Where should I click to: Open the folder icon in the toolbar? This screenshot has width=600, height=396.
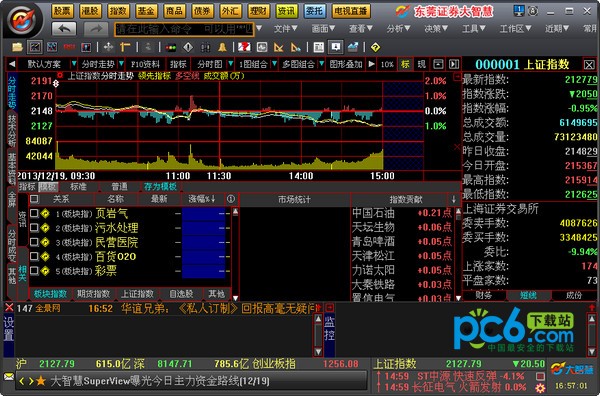coord(17,47)
